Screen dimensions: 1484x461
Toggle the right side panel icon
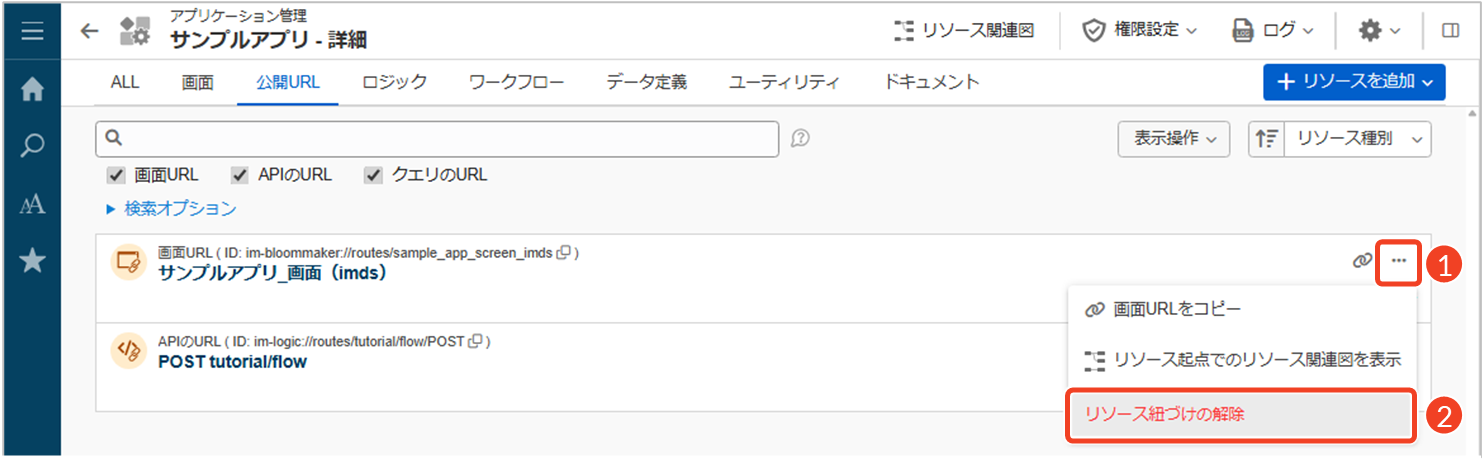click(x=1450, y=31)
